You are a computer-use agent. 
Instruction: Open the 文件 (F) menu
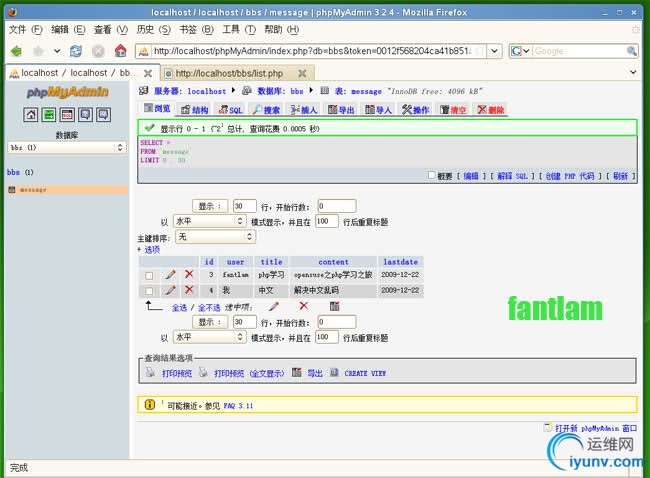click(x=26, y=29)
